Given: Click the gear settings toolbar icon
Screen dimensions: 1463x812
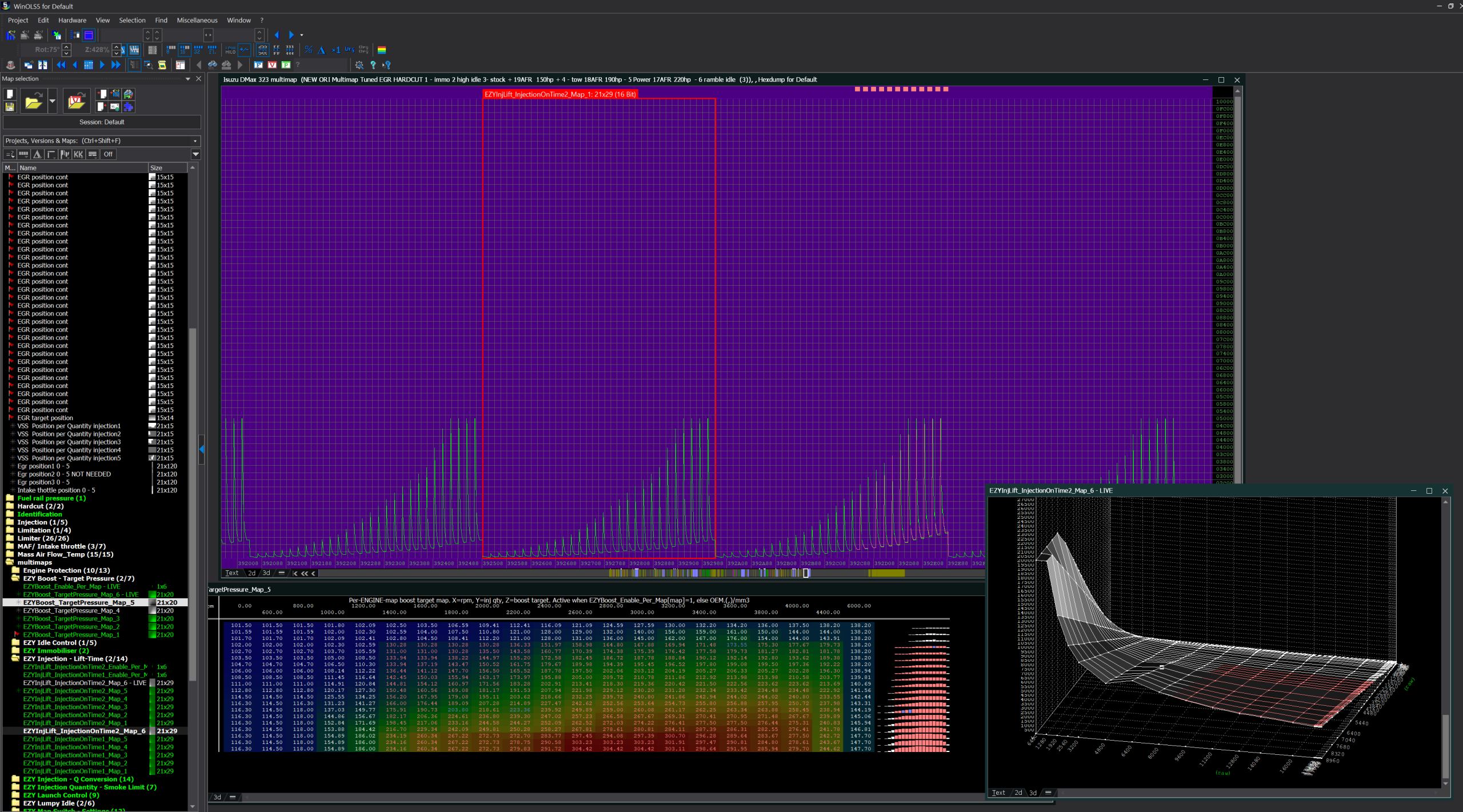Looking at the screenshot, I should [359, 65].
